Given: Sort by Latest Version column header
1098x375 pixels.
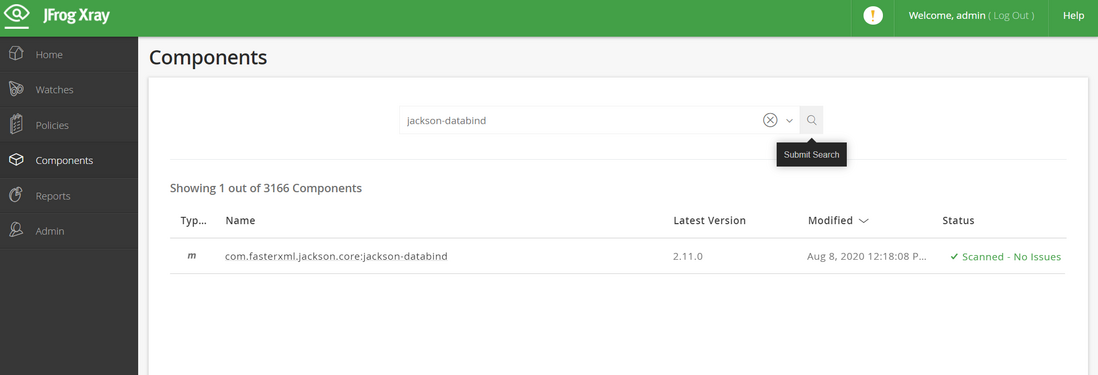Looking at the screenshot, I should (709, 220).
